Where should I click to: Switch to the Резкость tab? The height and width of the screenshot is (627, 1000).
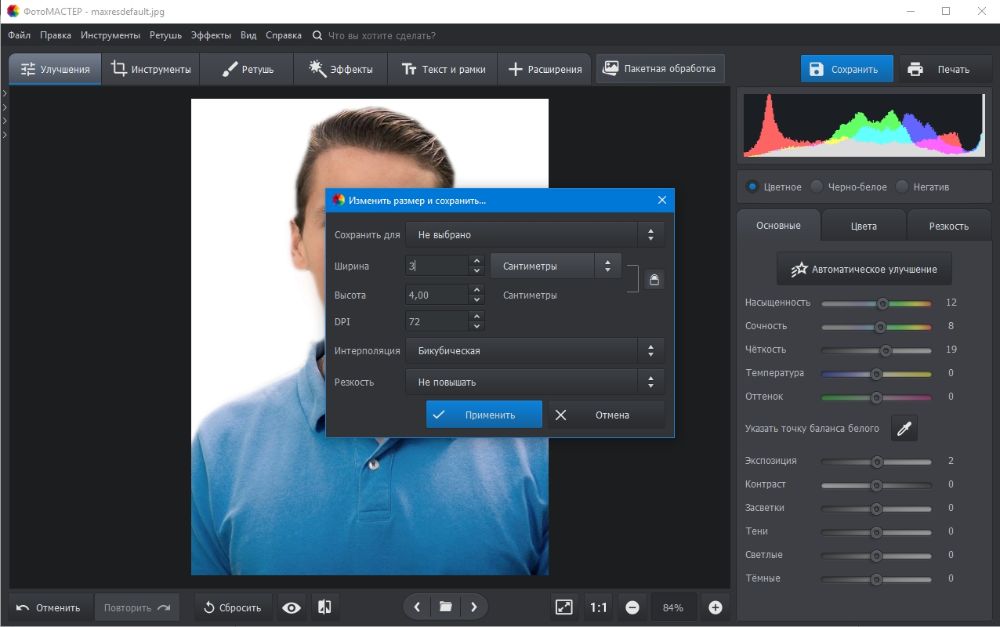948,226
